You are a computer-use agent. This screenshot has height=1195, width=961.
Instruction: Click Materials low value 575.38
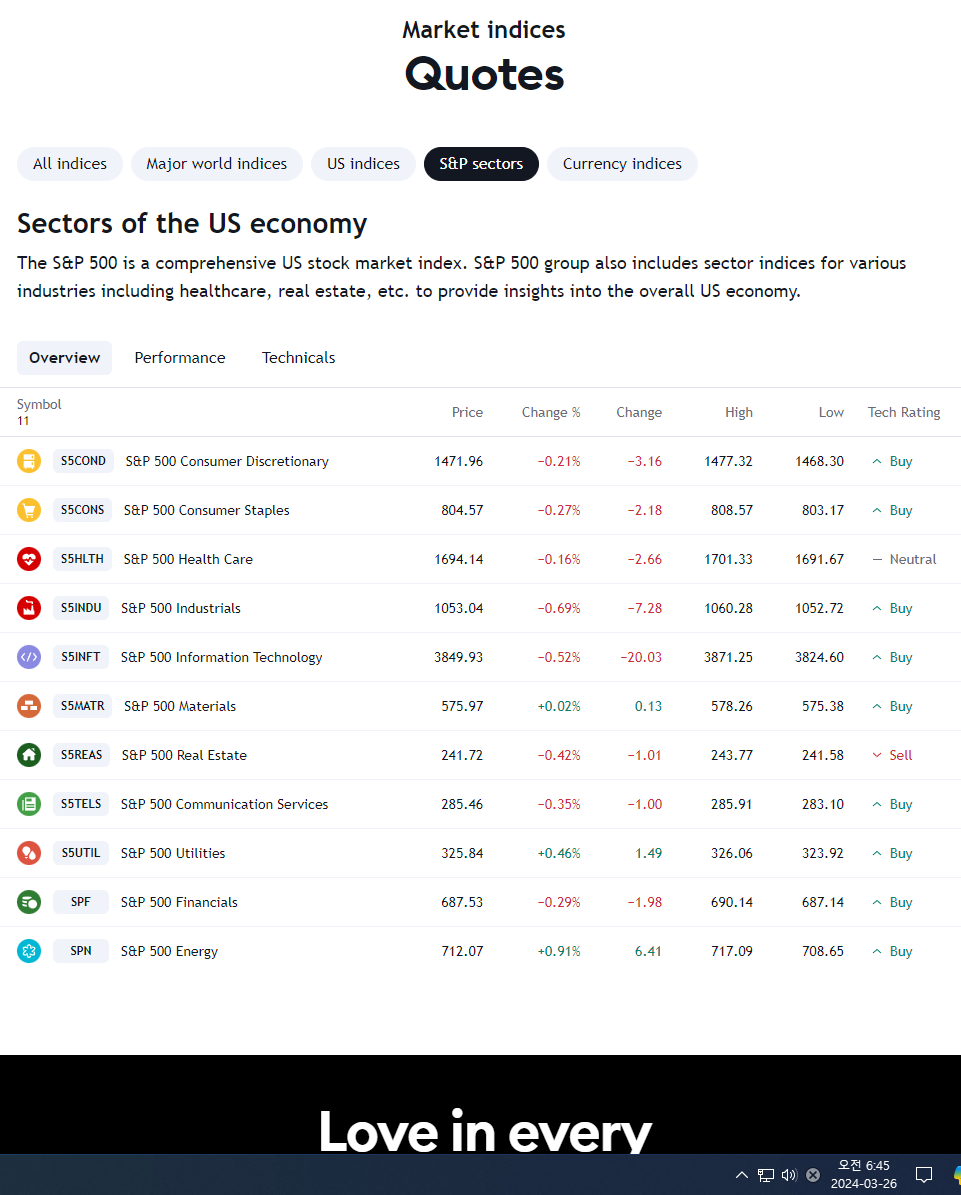822,706
